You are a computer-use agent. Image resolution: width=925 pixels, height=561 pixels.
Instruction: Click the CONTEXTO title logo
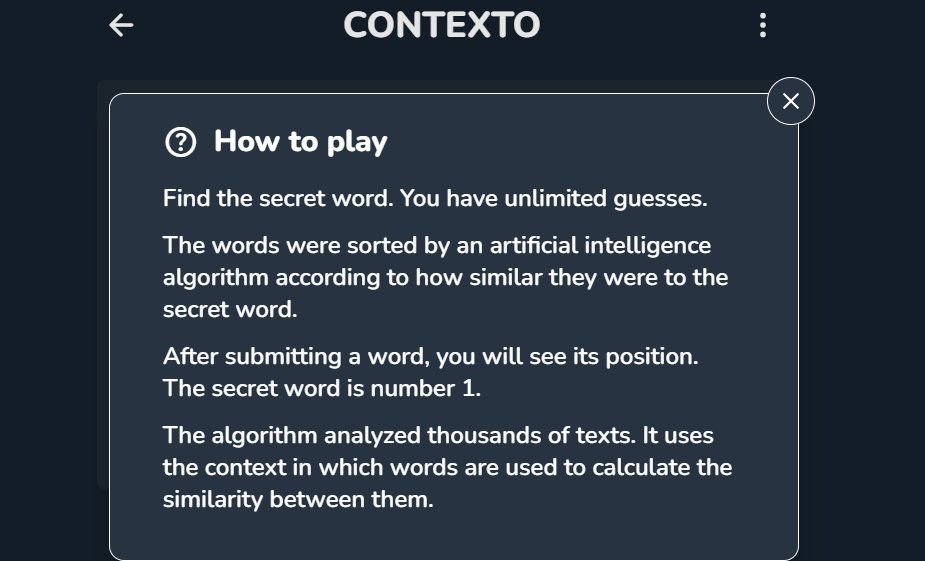[441, 25]
